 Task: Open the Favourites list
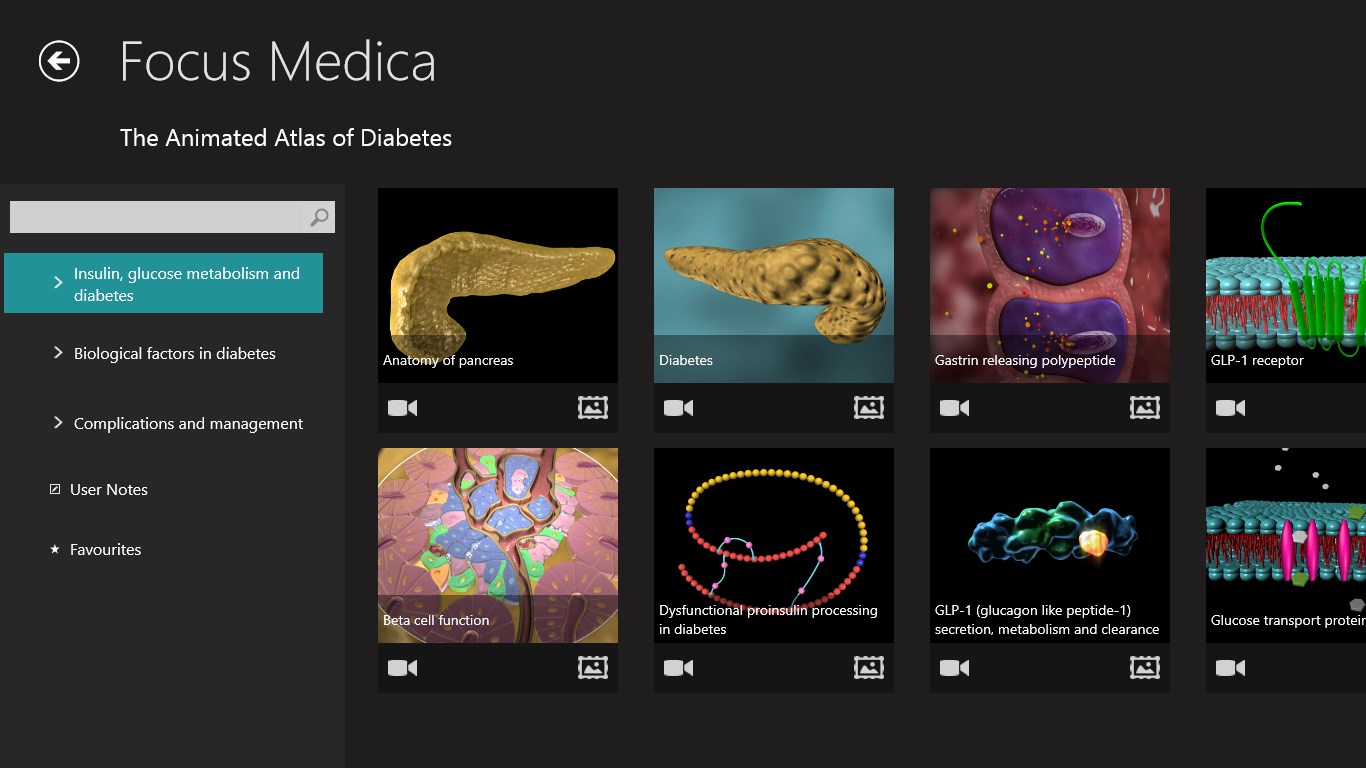[x=105, y=550]
